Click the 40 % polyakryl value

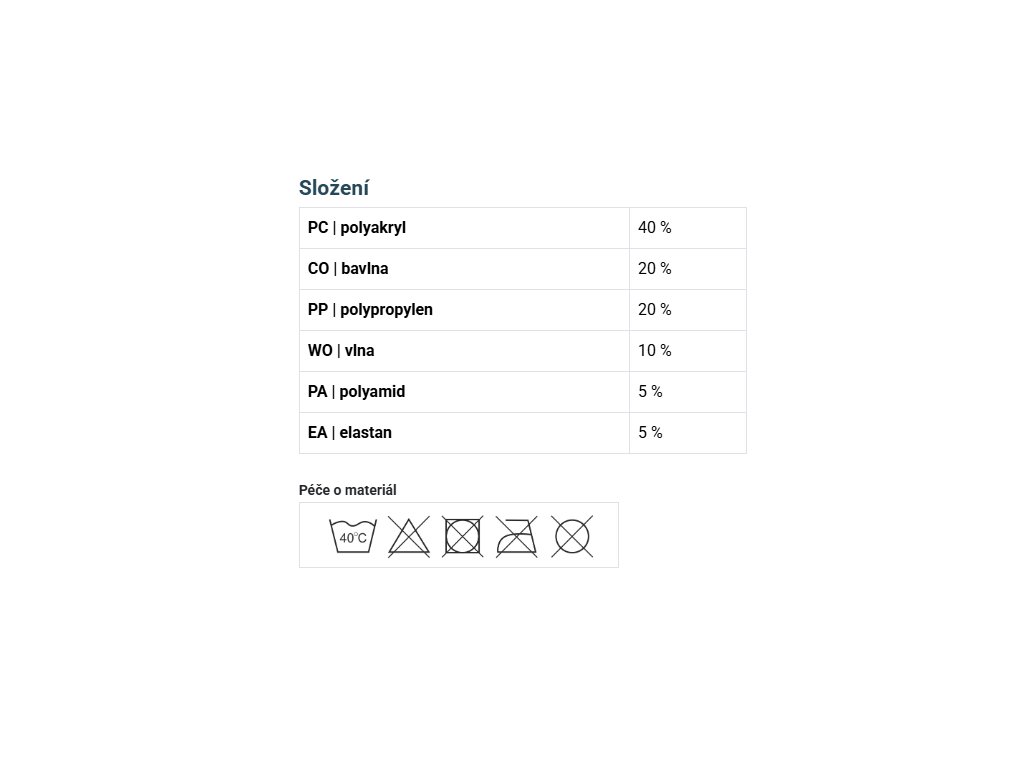(x=655, y=228)
